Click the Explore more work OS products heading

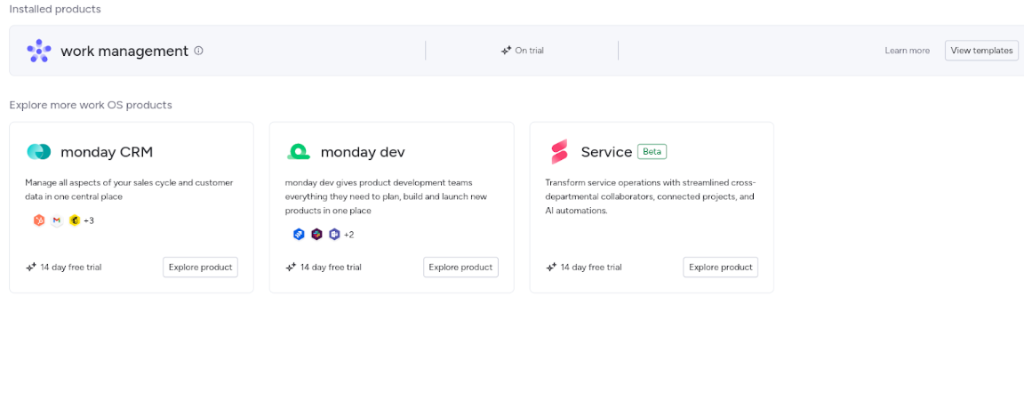pos(91,105)
